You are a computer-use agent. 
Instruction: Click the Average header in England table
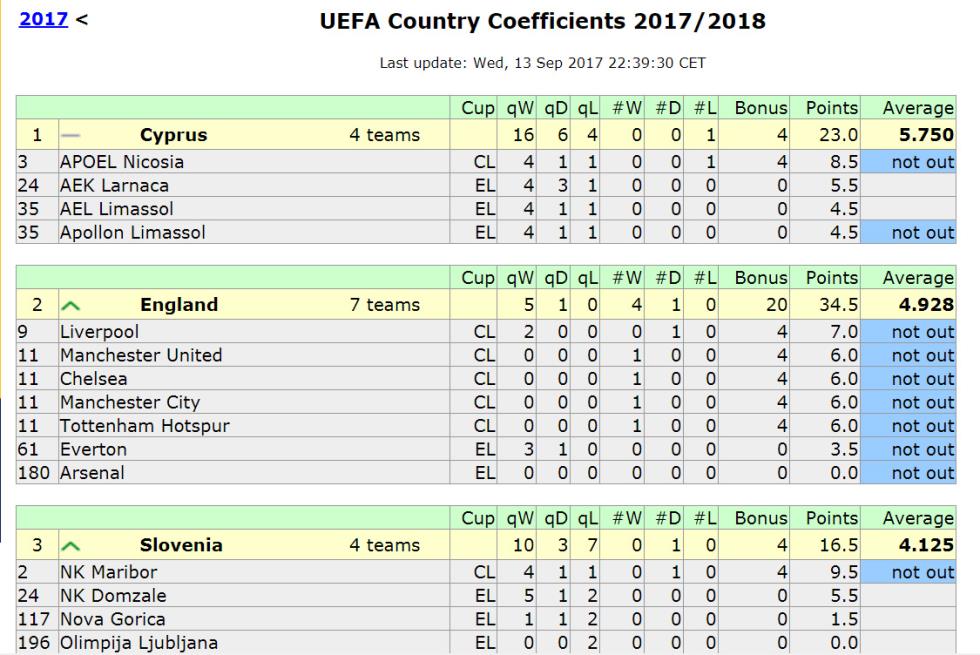point(918,278)
